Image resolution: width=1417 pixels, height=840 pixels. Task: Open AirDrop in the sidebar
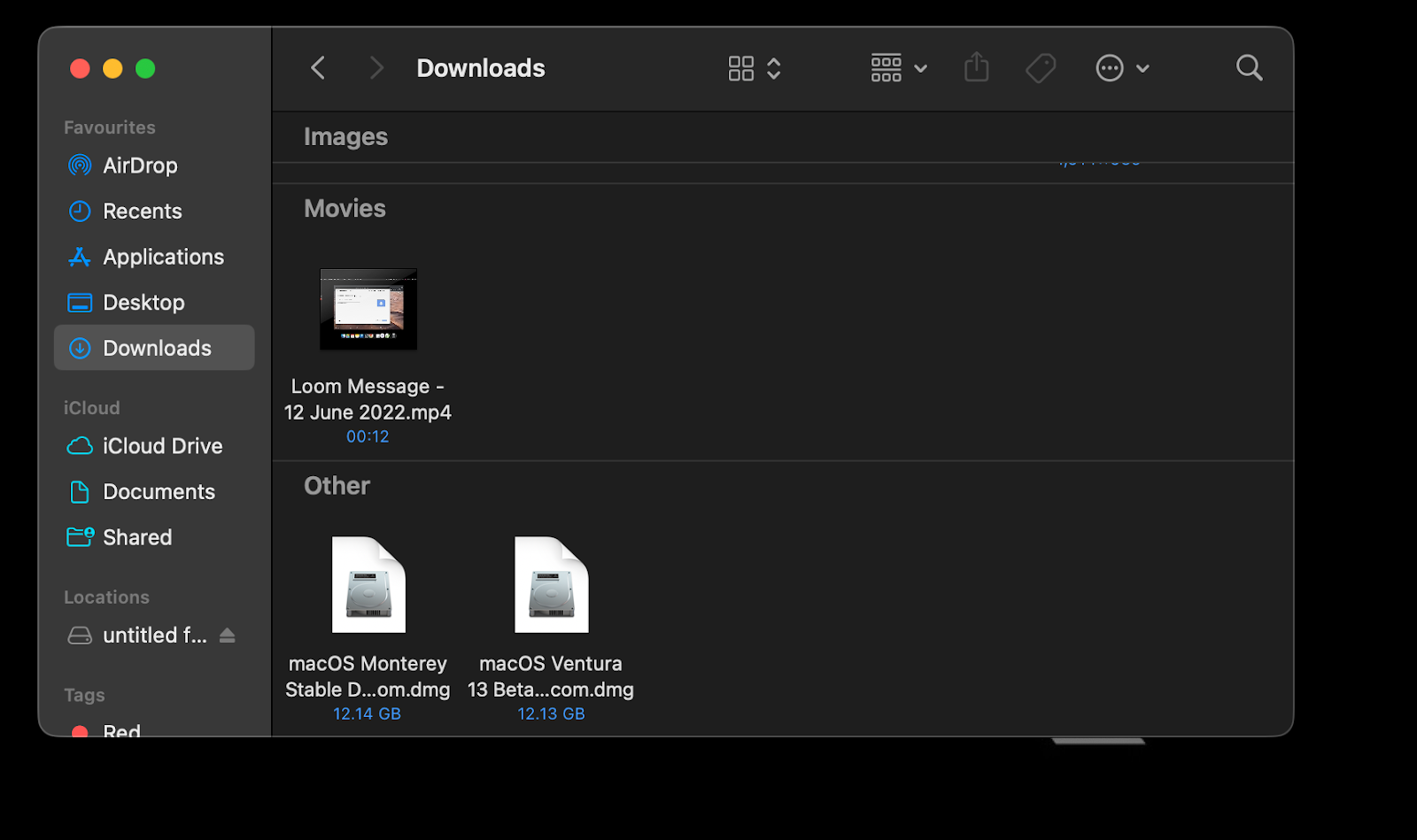[154, 166]
